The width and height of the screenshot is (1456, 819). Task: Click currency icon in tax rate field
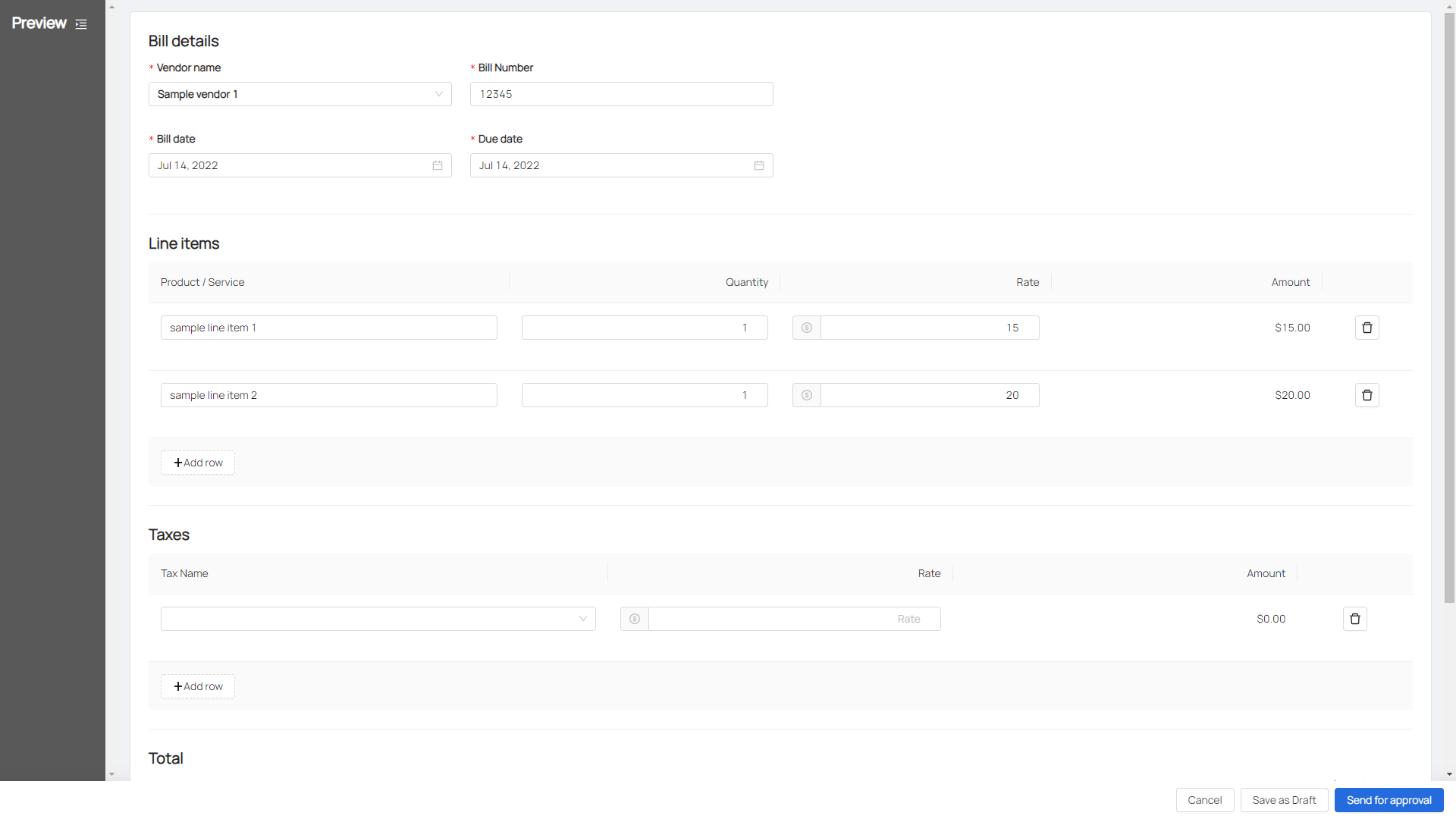tap(635, 619)
